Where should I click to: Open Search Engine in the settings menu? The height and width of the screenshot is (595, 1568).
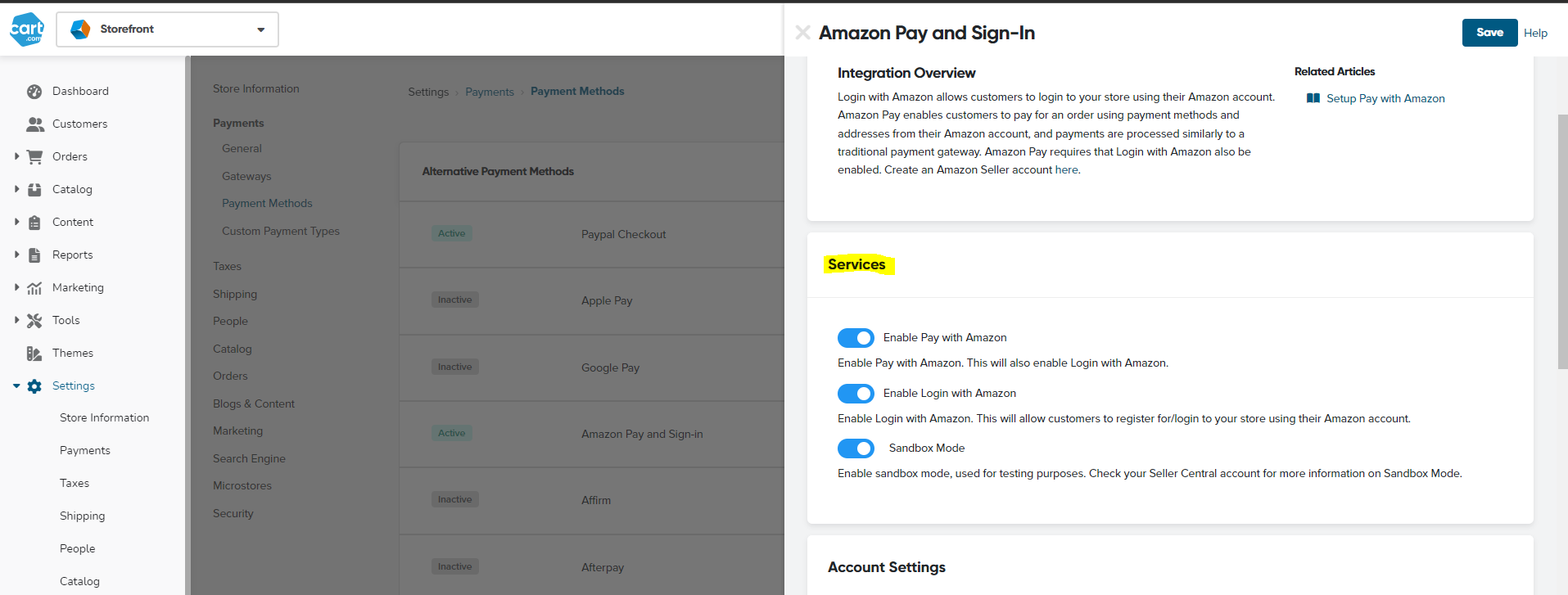point(249,458)
